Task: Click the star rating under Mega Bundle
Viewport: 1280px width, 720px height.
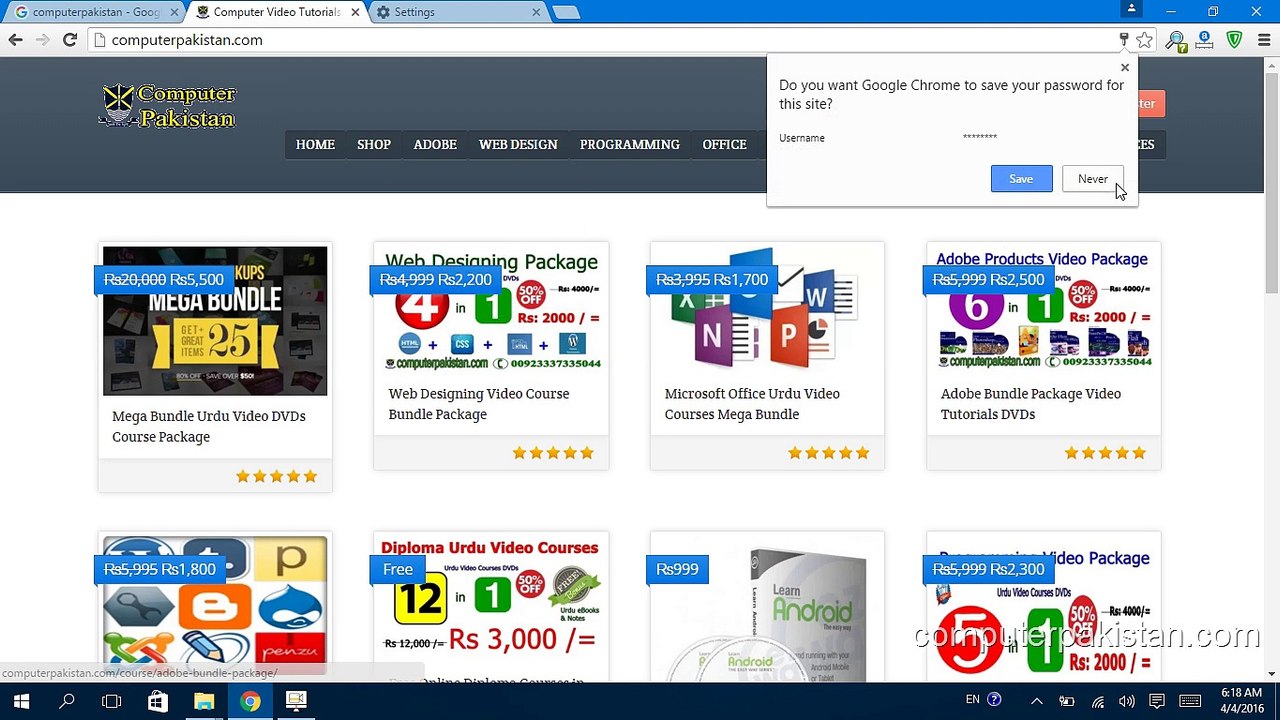Action: 276,476
